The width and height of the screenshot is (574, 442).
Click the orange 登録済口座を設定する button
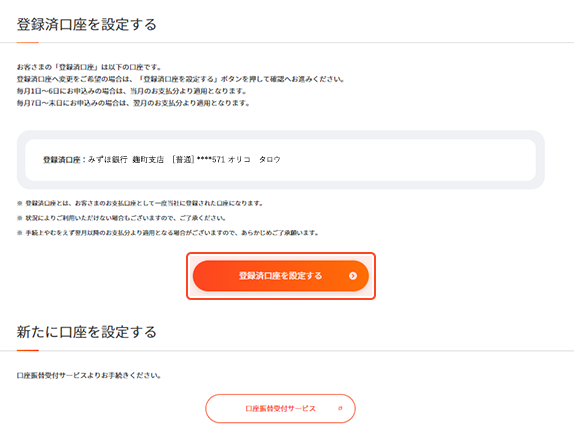tap(280, 276)
